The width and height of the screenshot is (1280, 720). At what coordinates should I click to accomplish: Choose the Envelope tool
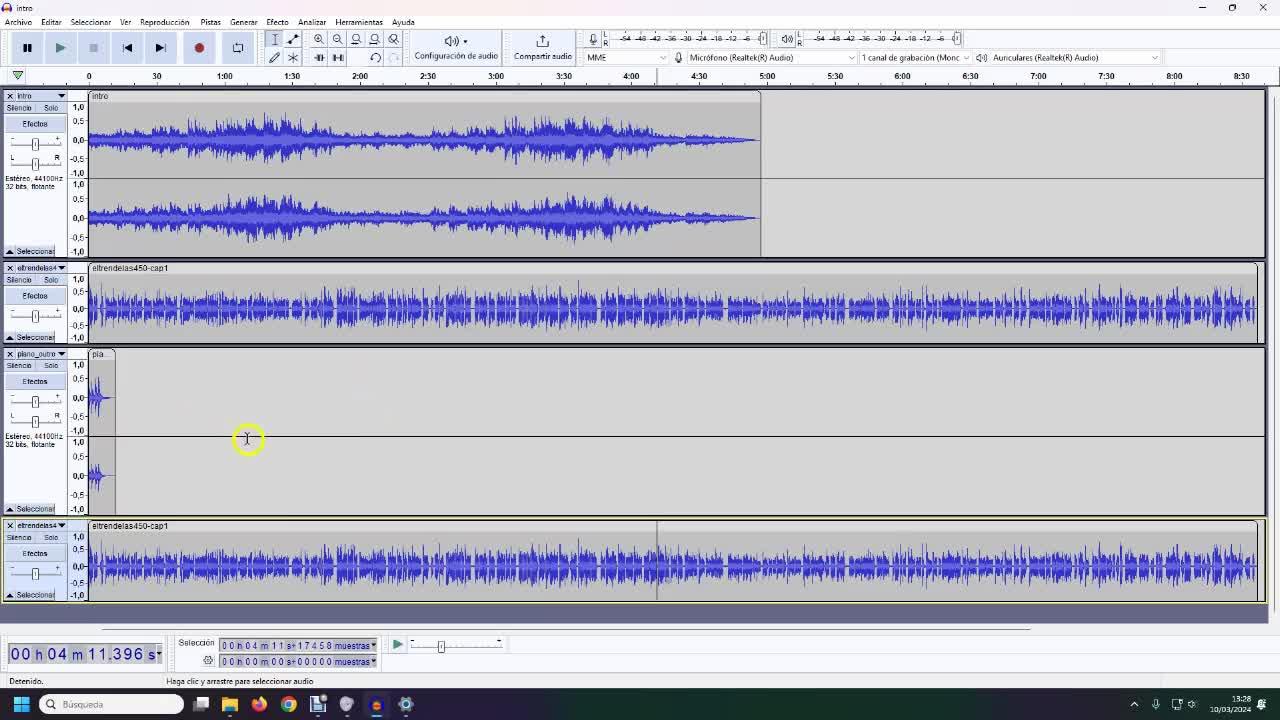(293, 39)
